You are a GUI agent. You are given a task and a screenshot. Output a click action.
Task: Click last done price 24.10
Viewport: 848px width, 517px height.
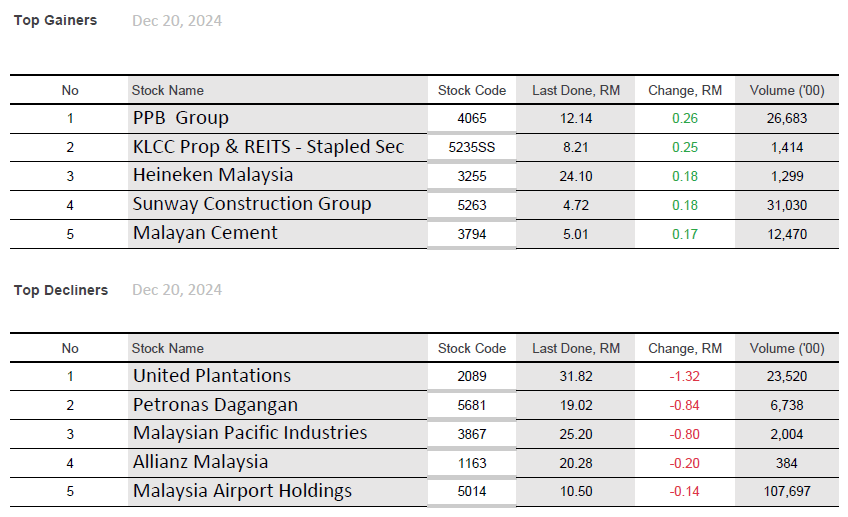576,176
